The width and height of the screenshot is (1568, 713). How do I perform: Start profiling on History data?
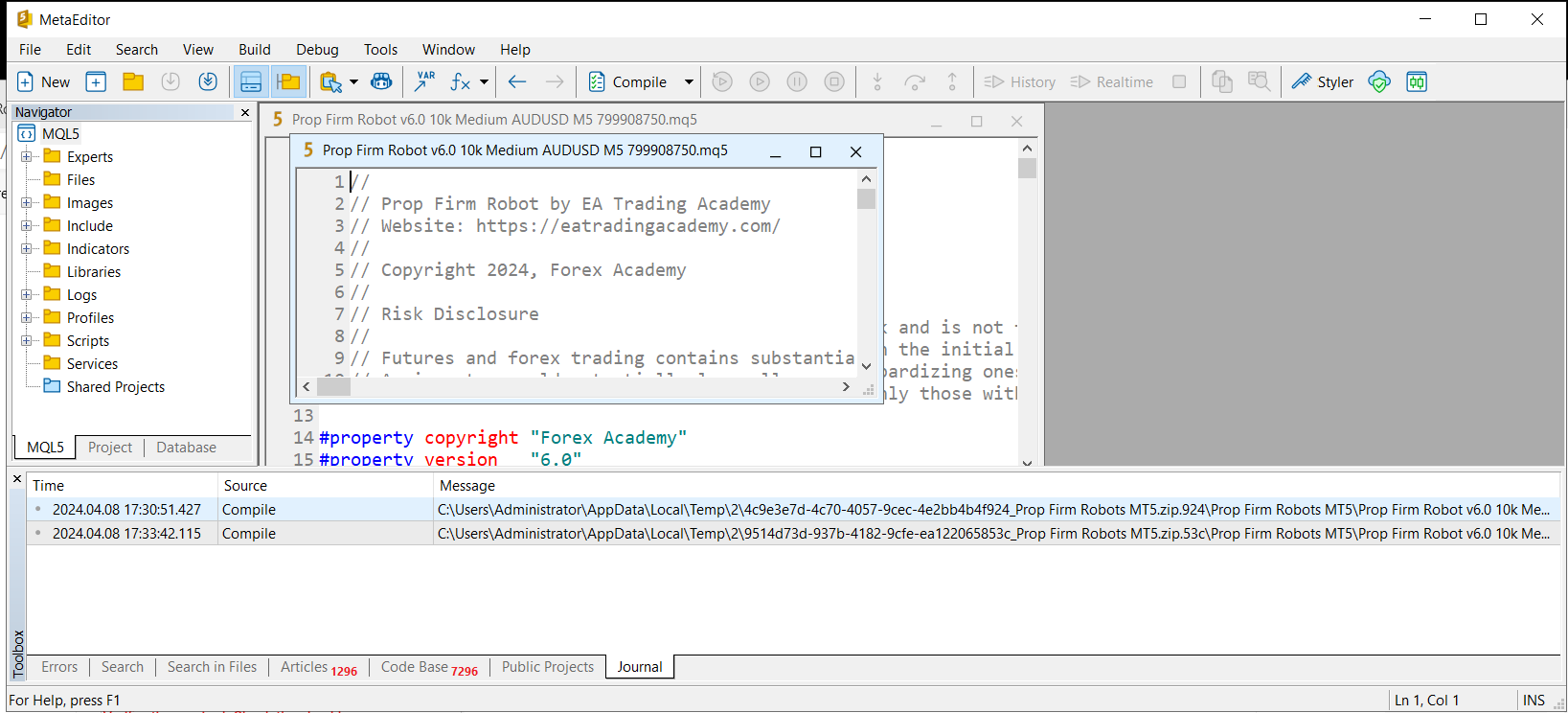[1020, 82]
